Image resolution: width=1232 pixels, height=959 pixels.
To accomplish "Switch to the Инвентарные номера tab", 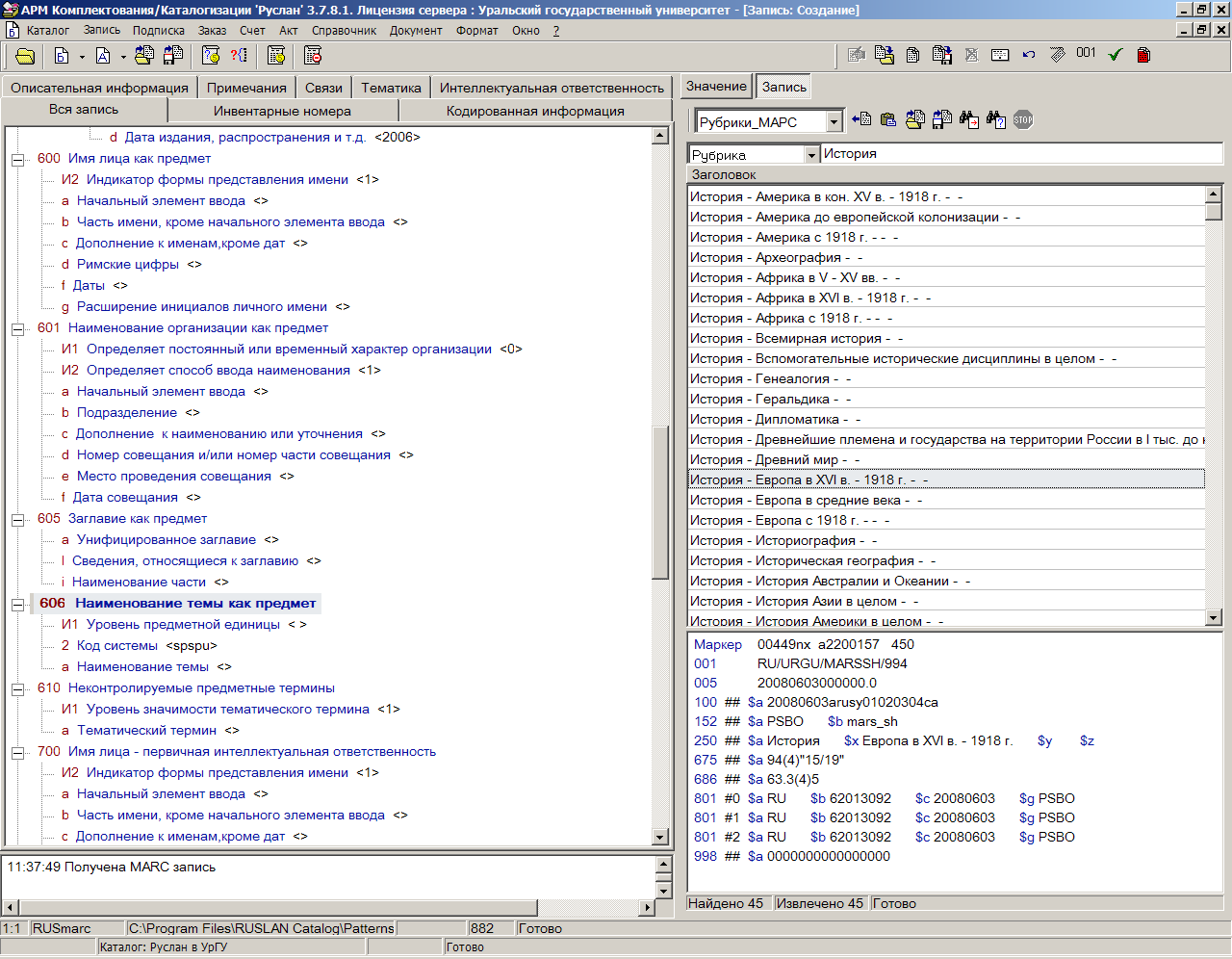I will pyautogui.click(x=282, y=111).
